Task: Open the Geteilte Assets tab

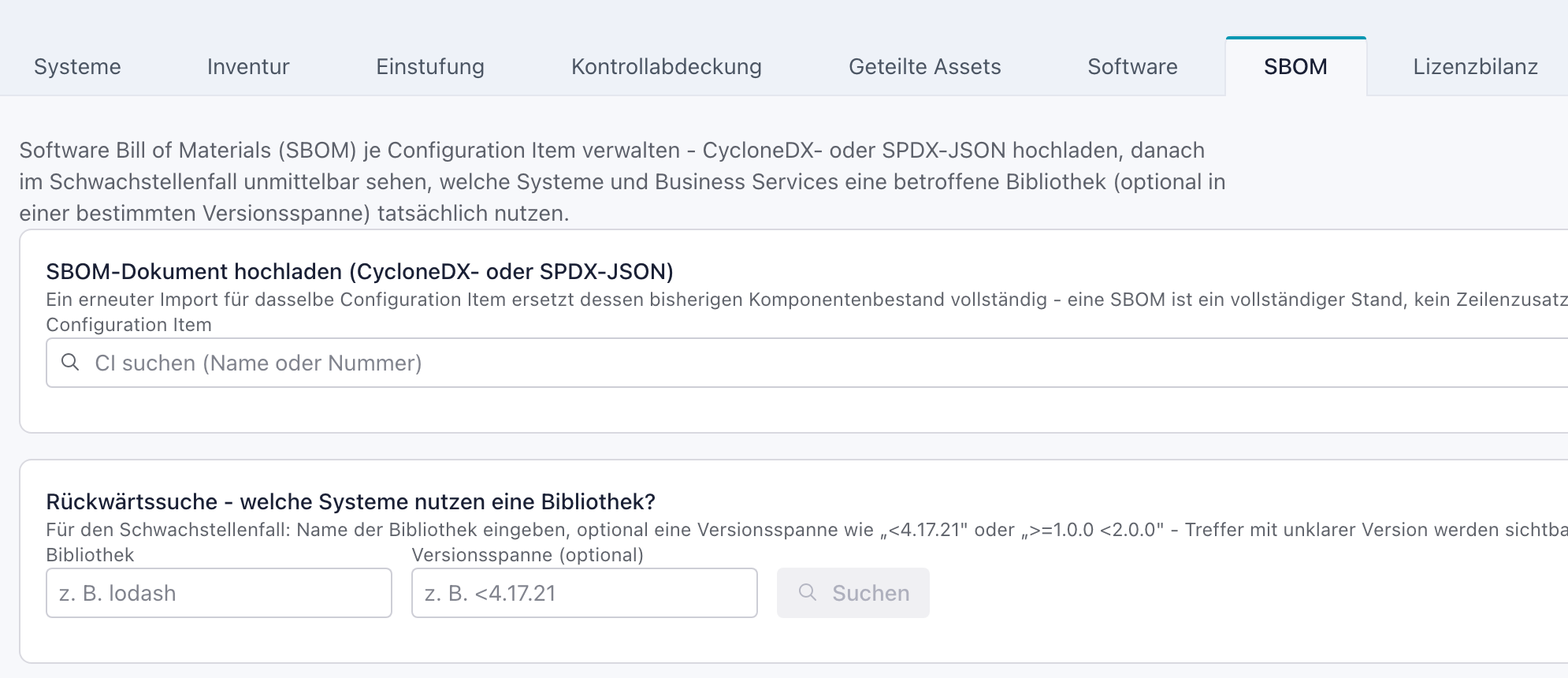Action: pyautogui.click(x=925, y=66)
